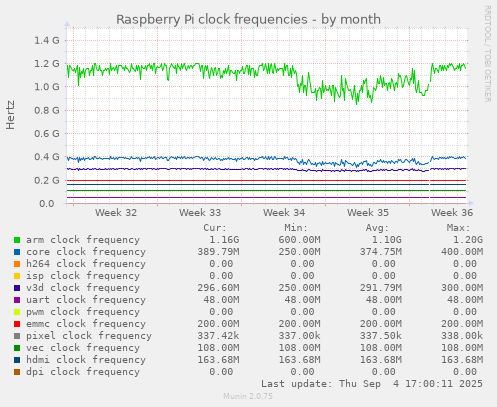Click the 'Week 32' axis label
497x407 pixels.
pyautogui.click(x=116, y=213)
